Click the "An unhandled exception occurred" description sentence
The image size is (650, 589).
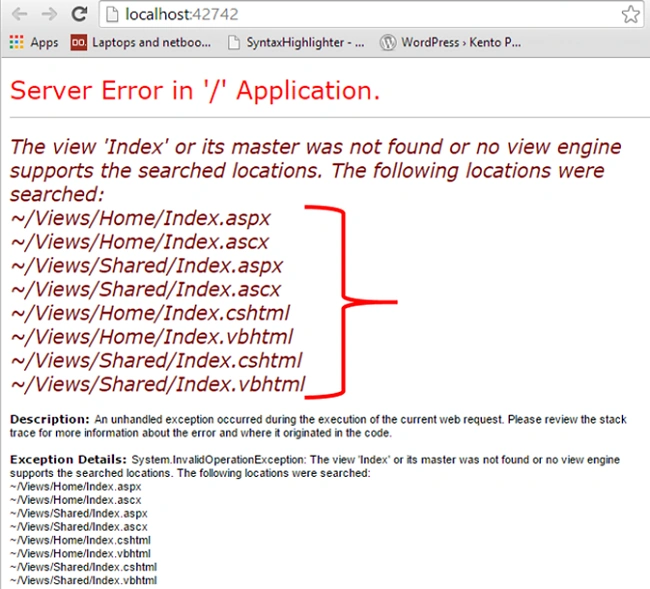(299, 419)
